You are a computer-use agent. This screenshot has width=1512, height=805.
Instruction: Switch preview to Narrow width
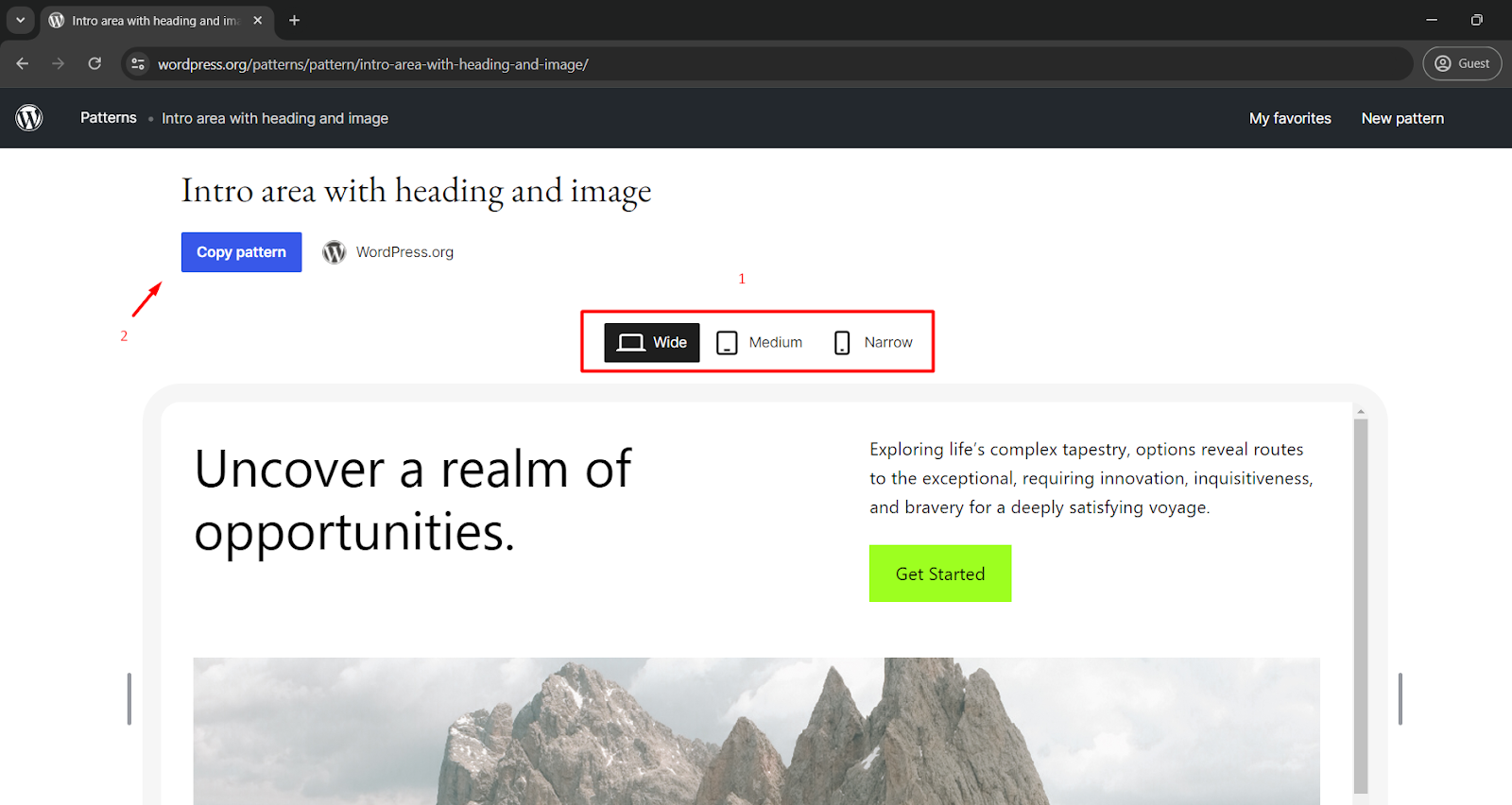tap(873, 342)
